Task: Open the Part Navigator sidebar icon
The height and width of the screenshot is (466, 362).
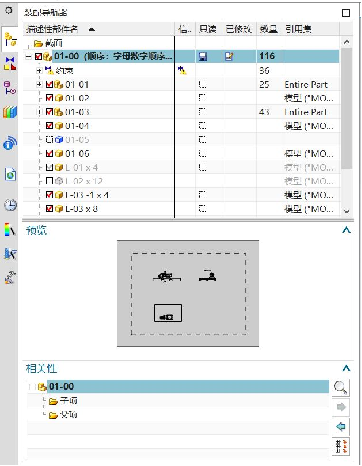Action: pos(10,88)
